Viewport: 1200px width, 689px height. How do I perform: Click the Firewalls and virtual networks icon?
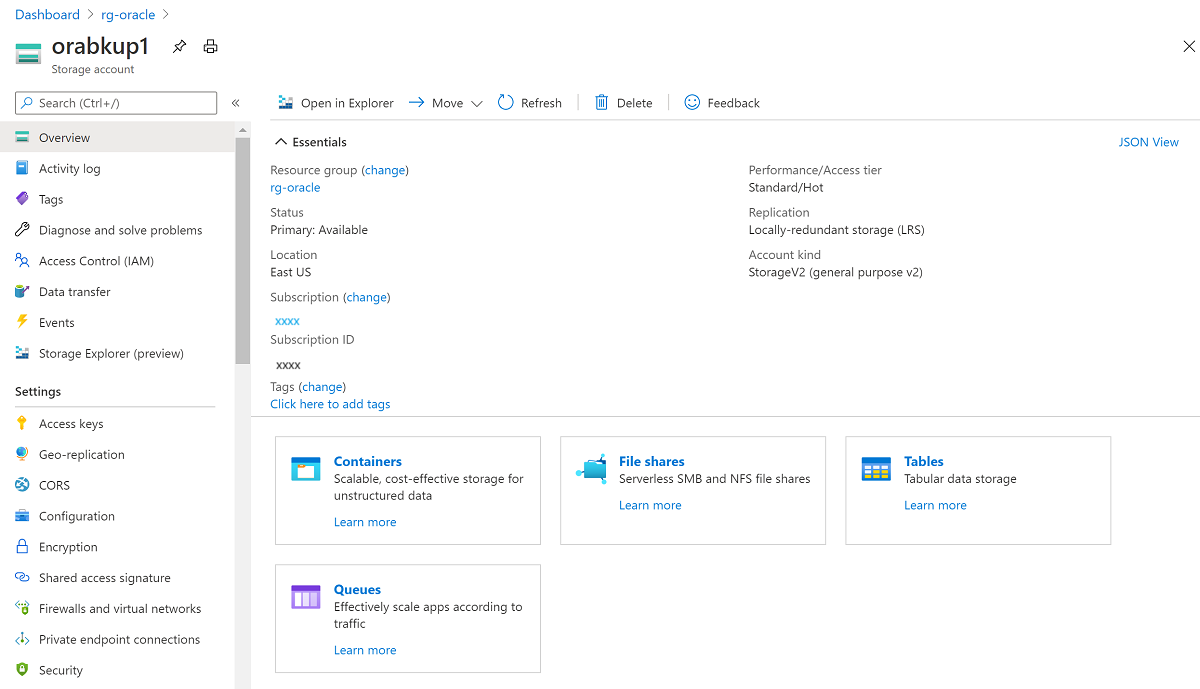tap(22, 609)
